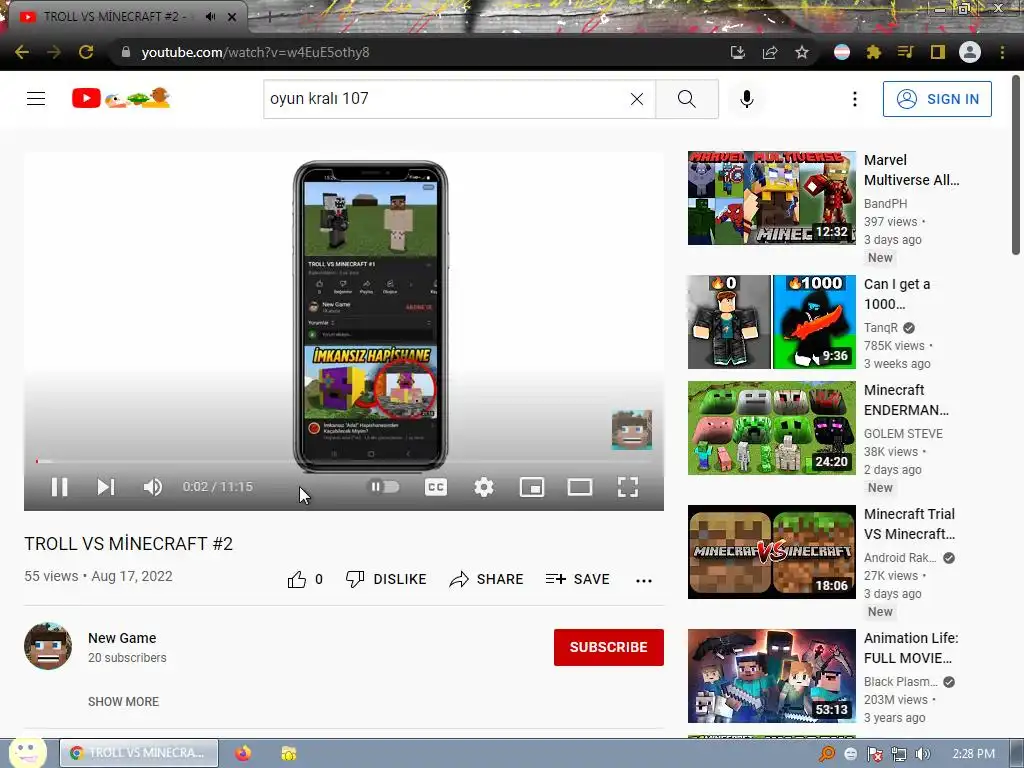Screen dimensions: 1024x768
Task: Reload the current page
Action: (x=86, y=52)
